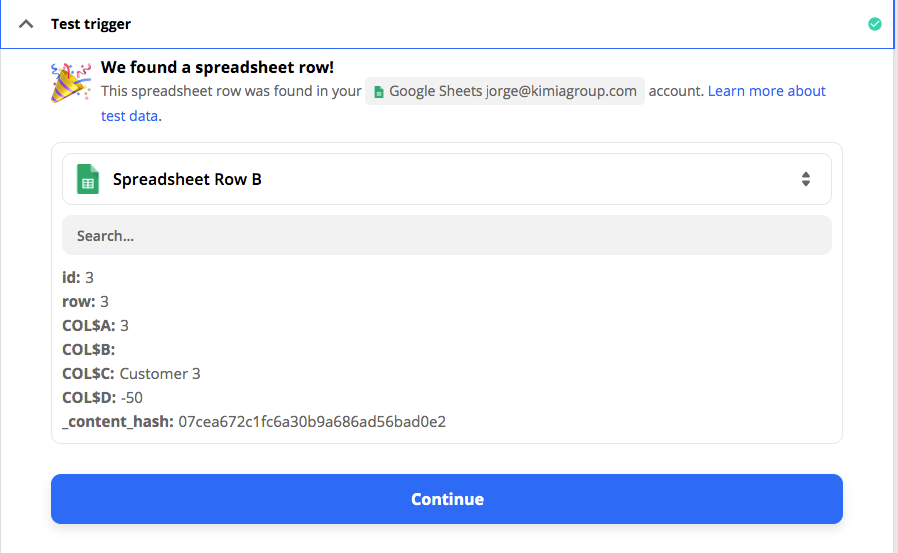The width and height of the screenshot is (898, 553).
Task: Select the row: 3 data entry
Action: pos(85,302)
